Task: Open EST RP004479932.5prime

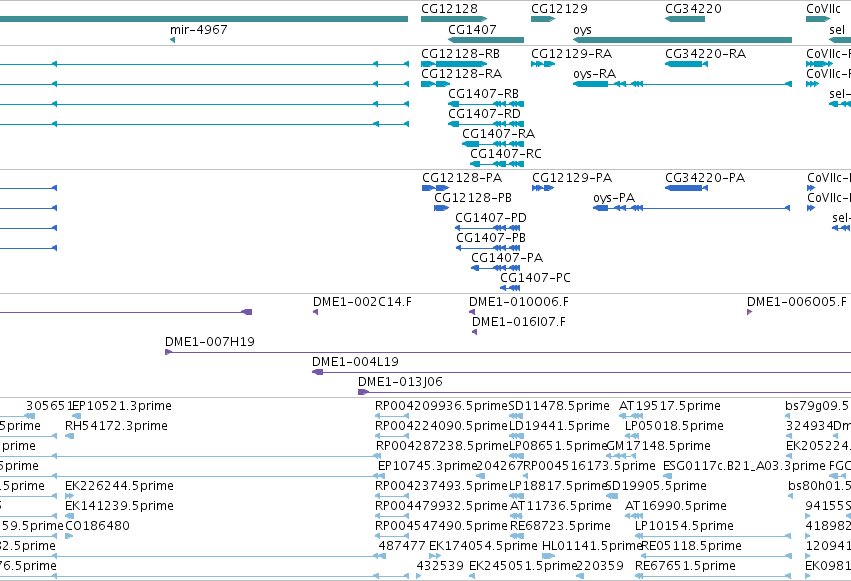Action: pyautogui.click(x=441, y=506)
